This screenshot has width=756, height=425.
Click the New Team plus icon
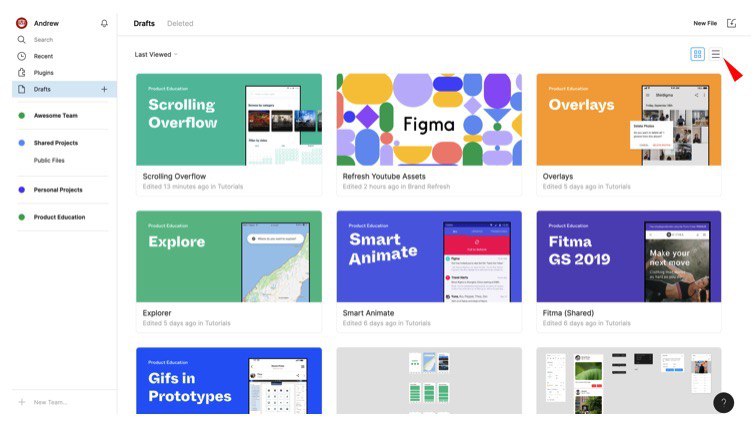pyautogui.click(x=22, y=402)
